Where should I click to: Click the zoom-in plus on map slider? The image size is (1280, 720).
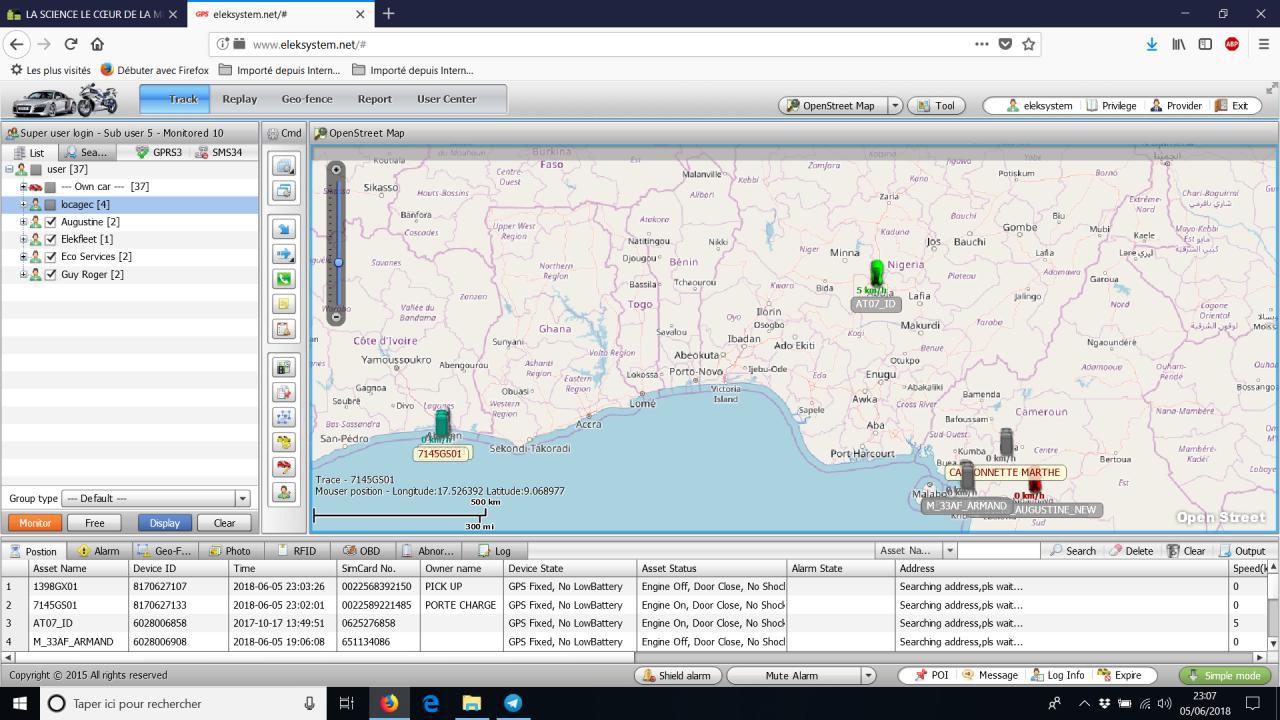337,170
